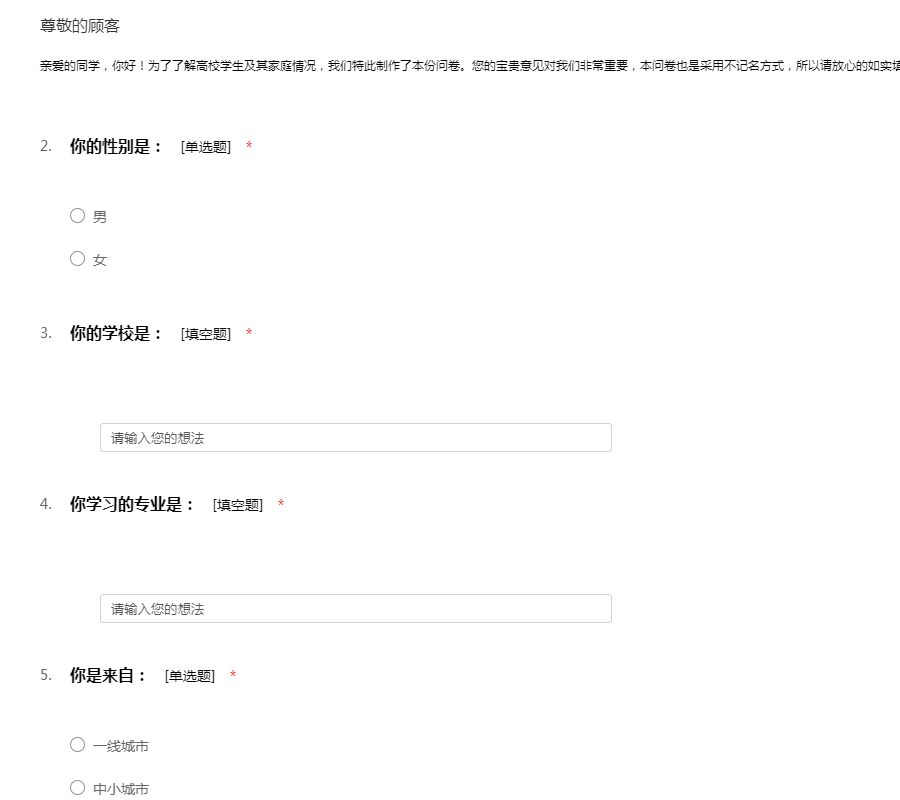This screenshot has height=800, width=900.
Task: Click the 你的学校是 question title
Action: click(116, 334)
